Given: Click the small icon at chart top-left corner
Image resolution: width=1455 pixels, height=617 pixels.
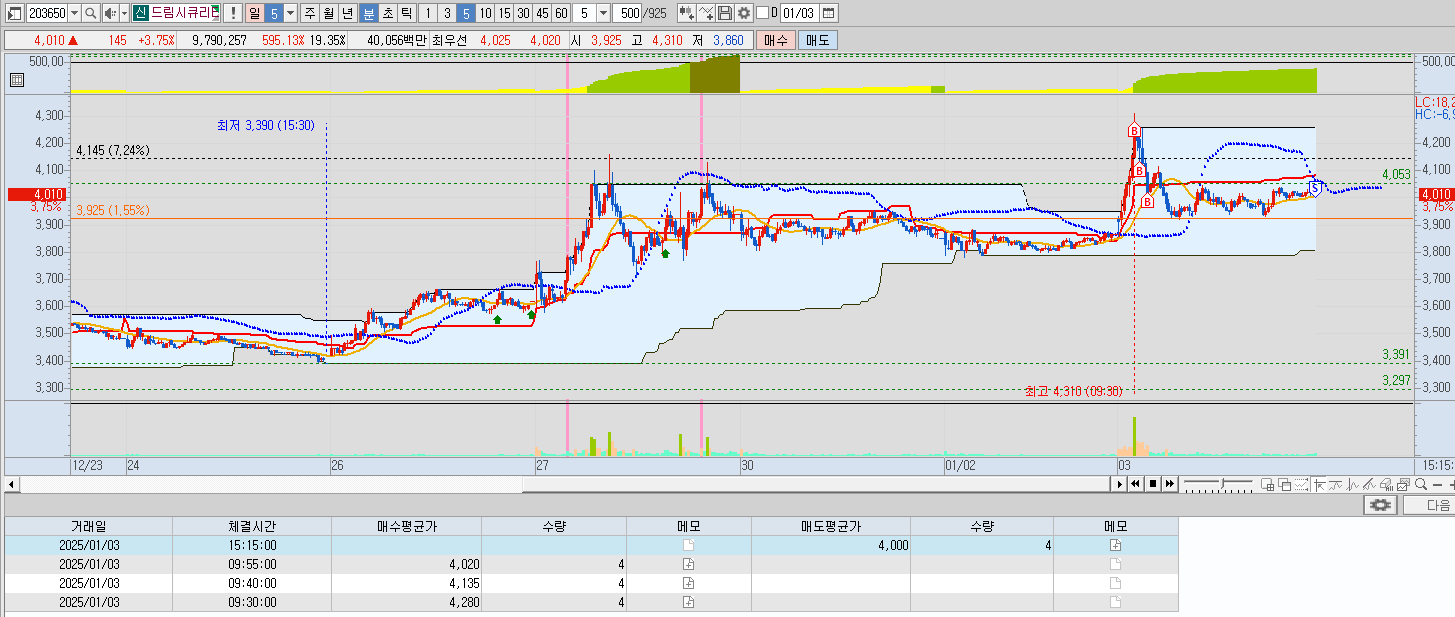Looking at the screenshot, I should click(16, 80).
